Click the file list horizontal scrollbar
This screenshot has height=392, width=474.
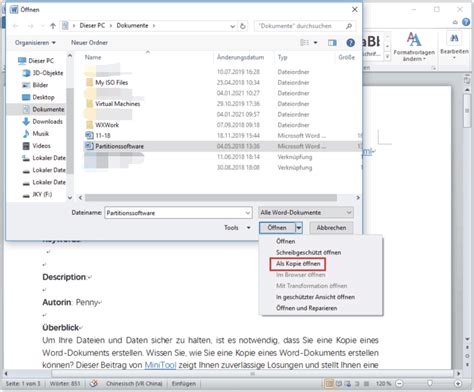point(210,198)
